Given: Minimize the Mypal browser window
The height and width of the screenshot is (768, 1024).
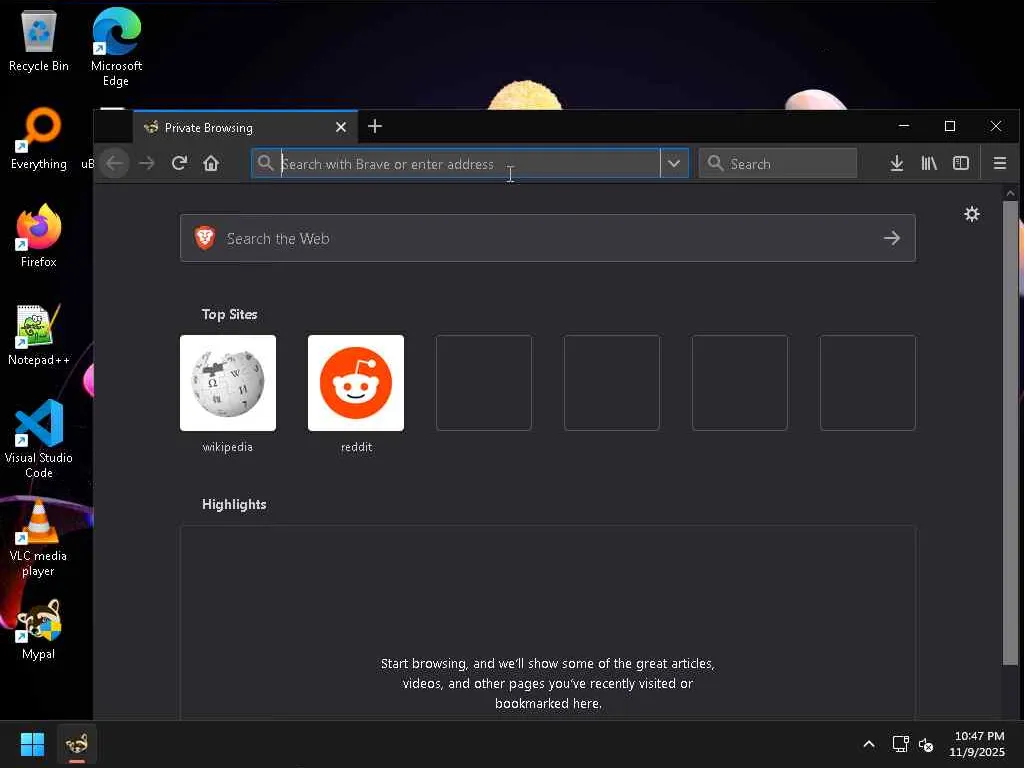Looking at the screenshot, I should pos(904,126).
